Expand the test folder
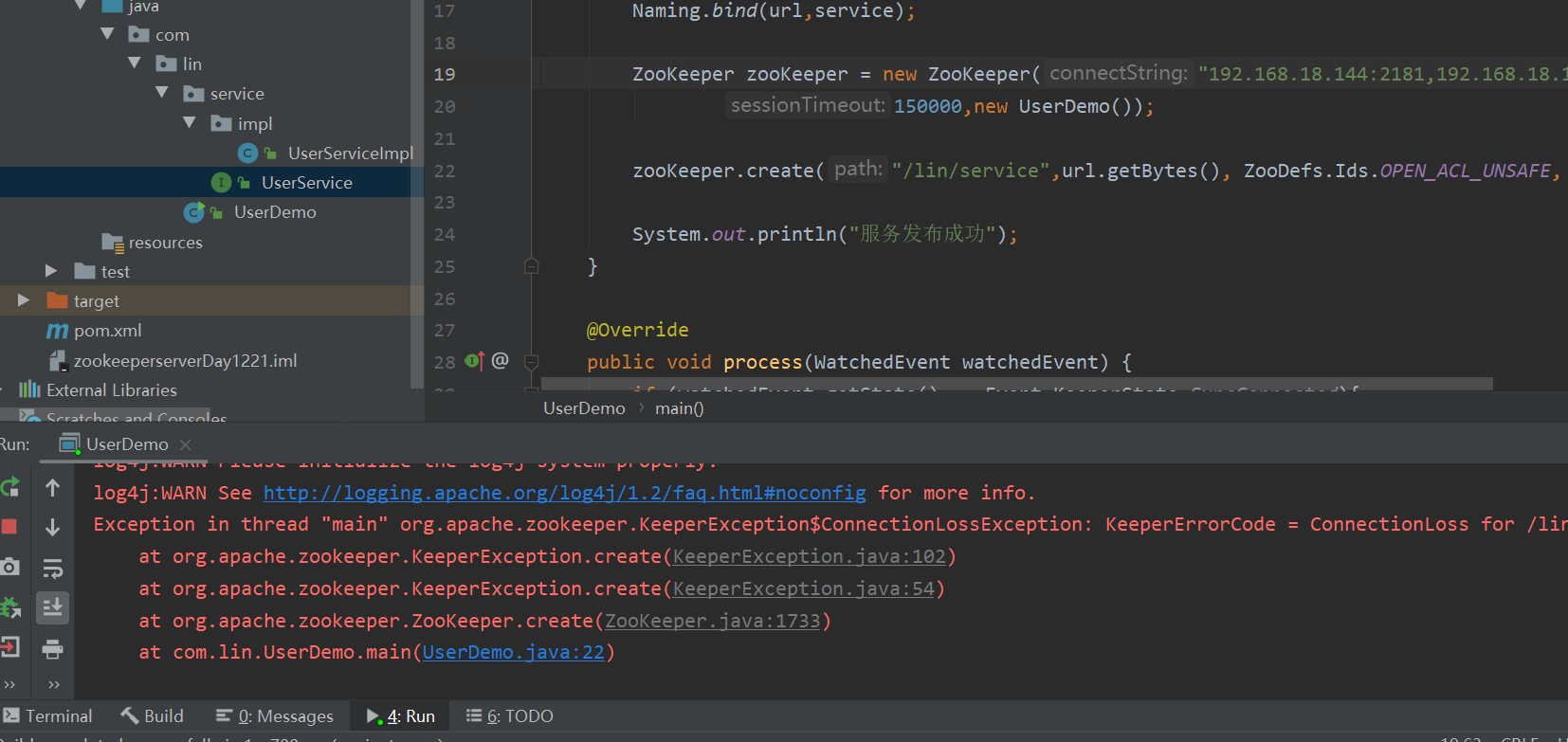Image resolution: width=1568 pixels, height=742 pixels. [51, 271]
